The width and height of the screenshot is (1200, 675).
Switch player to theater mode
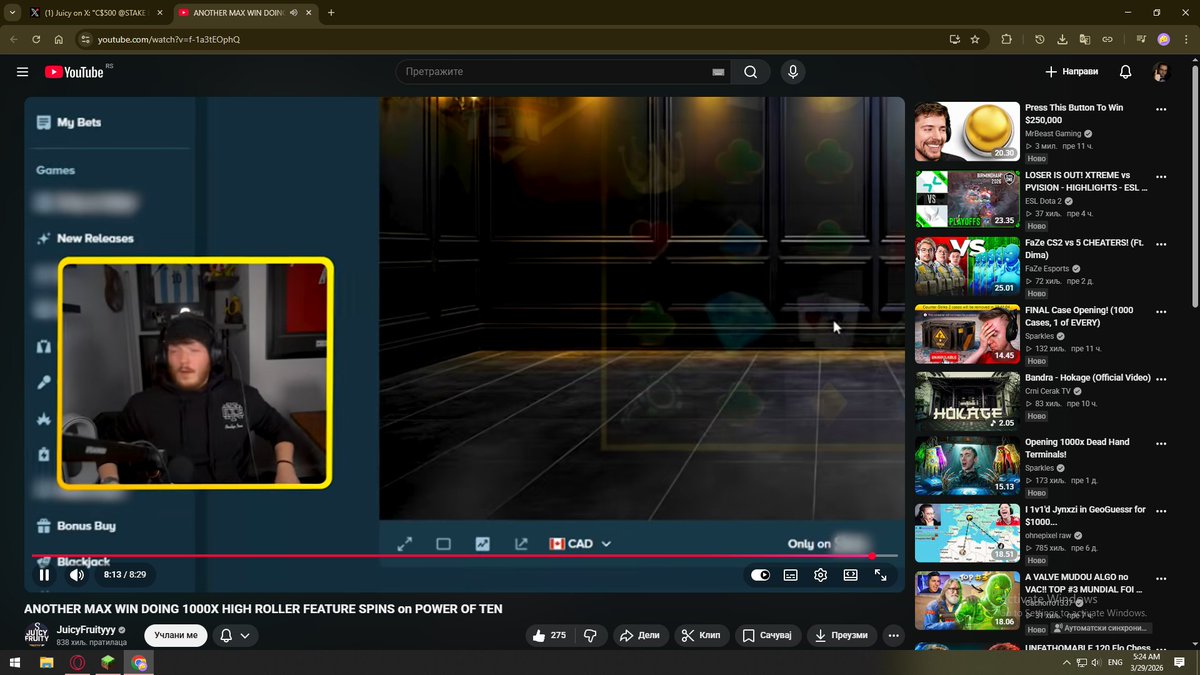point(850,575)
